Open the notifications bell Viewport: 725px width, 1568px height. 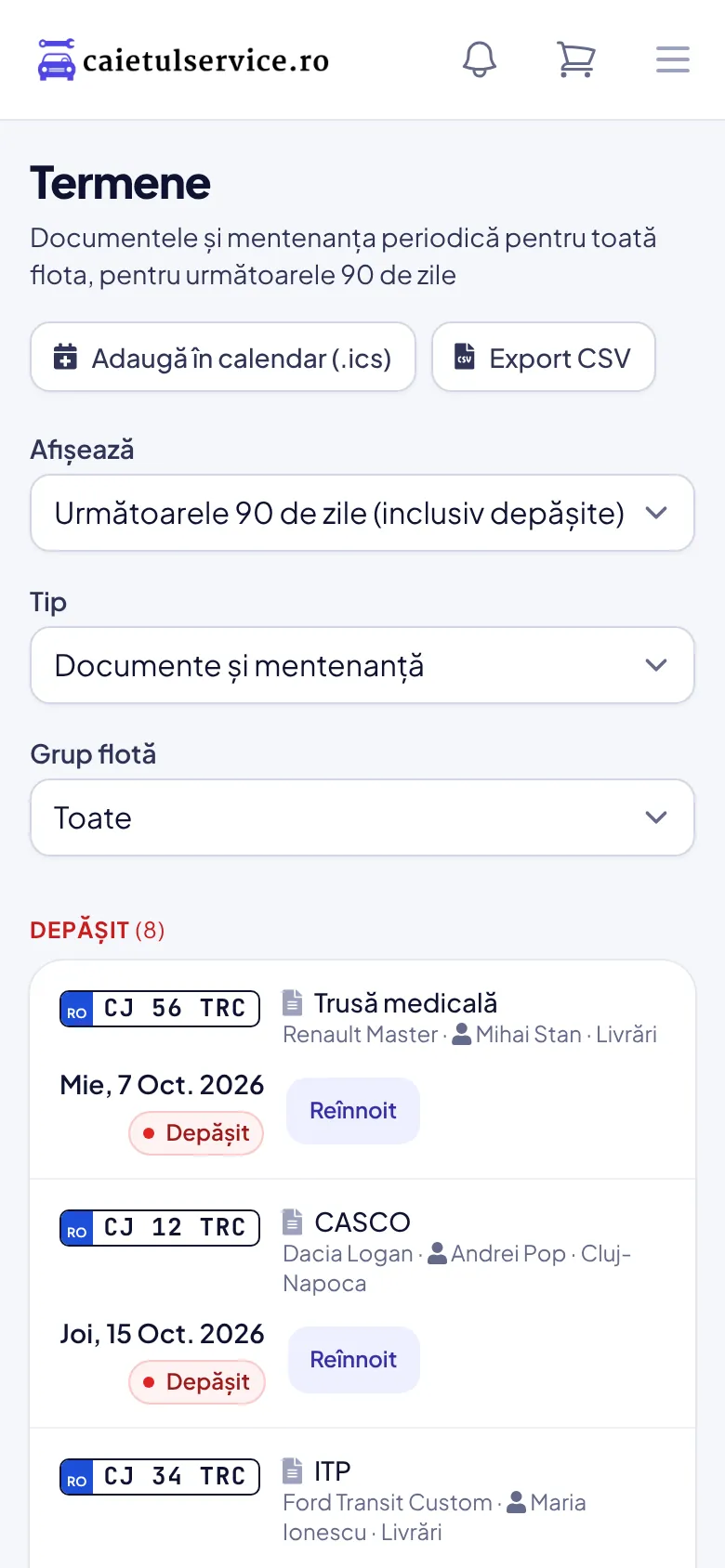point(480,59)
